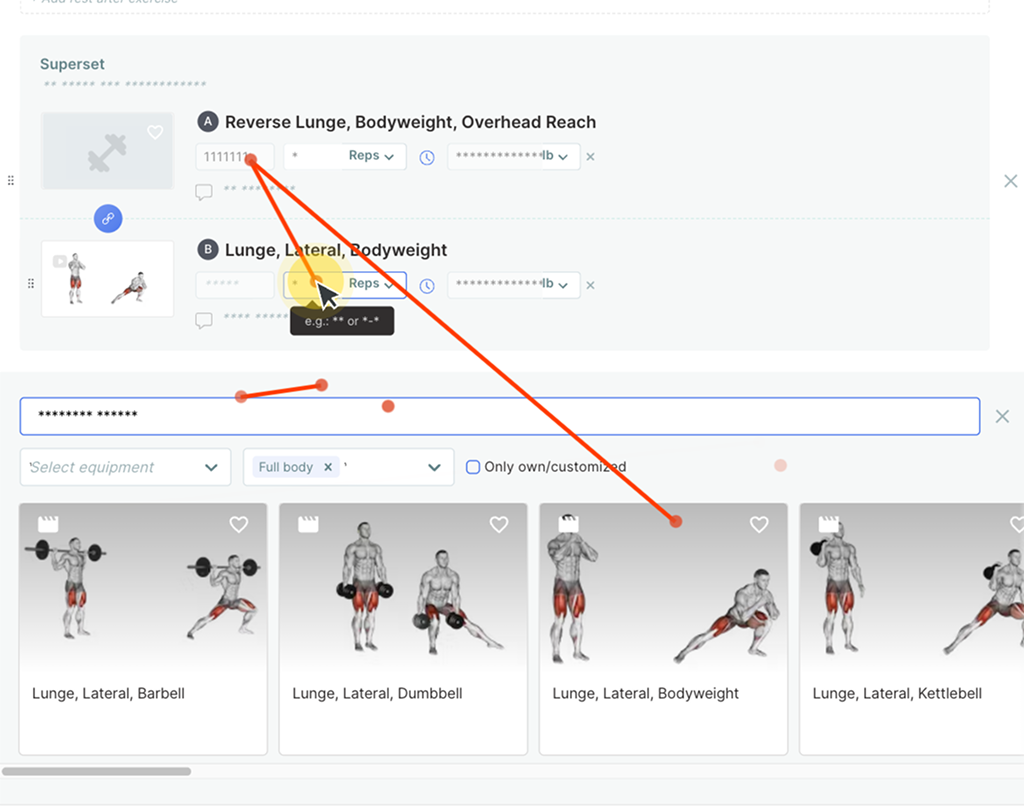
Task: Click the horizontal scrollbar under exercise results
Action: [97, 771]
